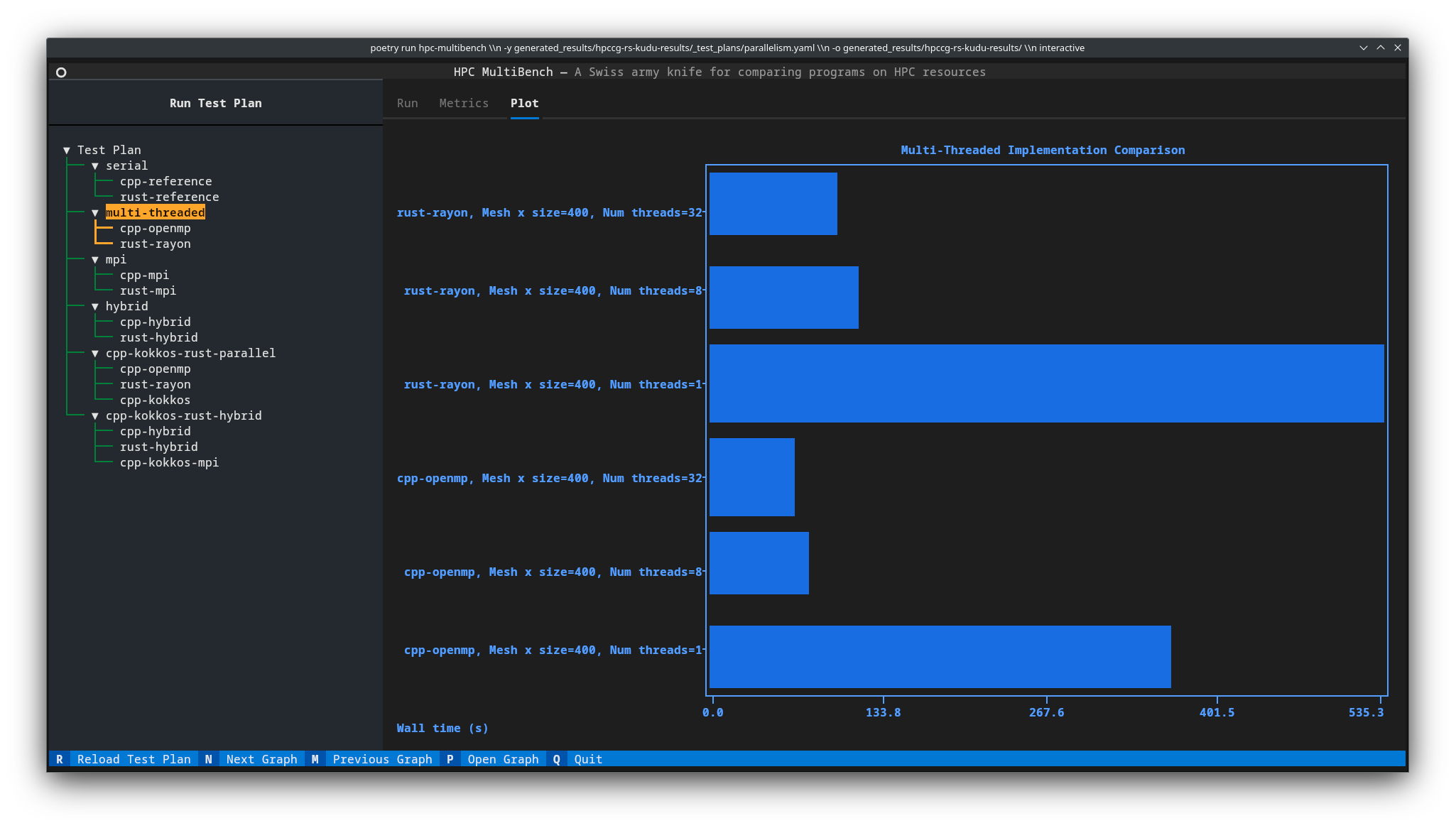Select rust-mpi tree item
This screenshot has height=828, width=1456.
coord(148,291)
